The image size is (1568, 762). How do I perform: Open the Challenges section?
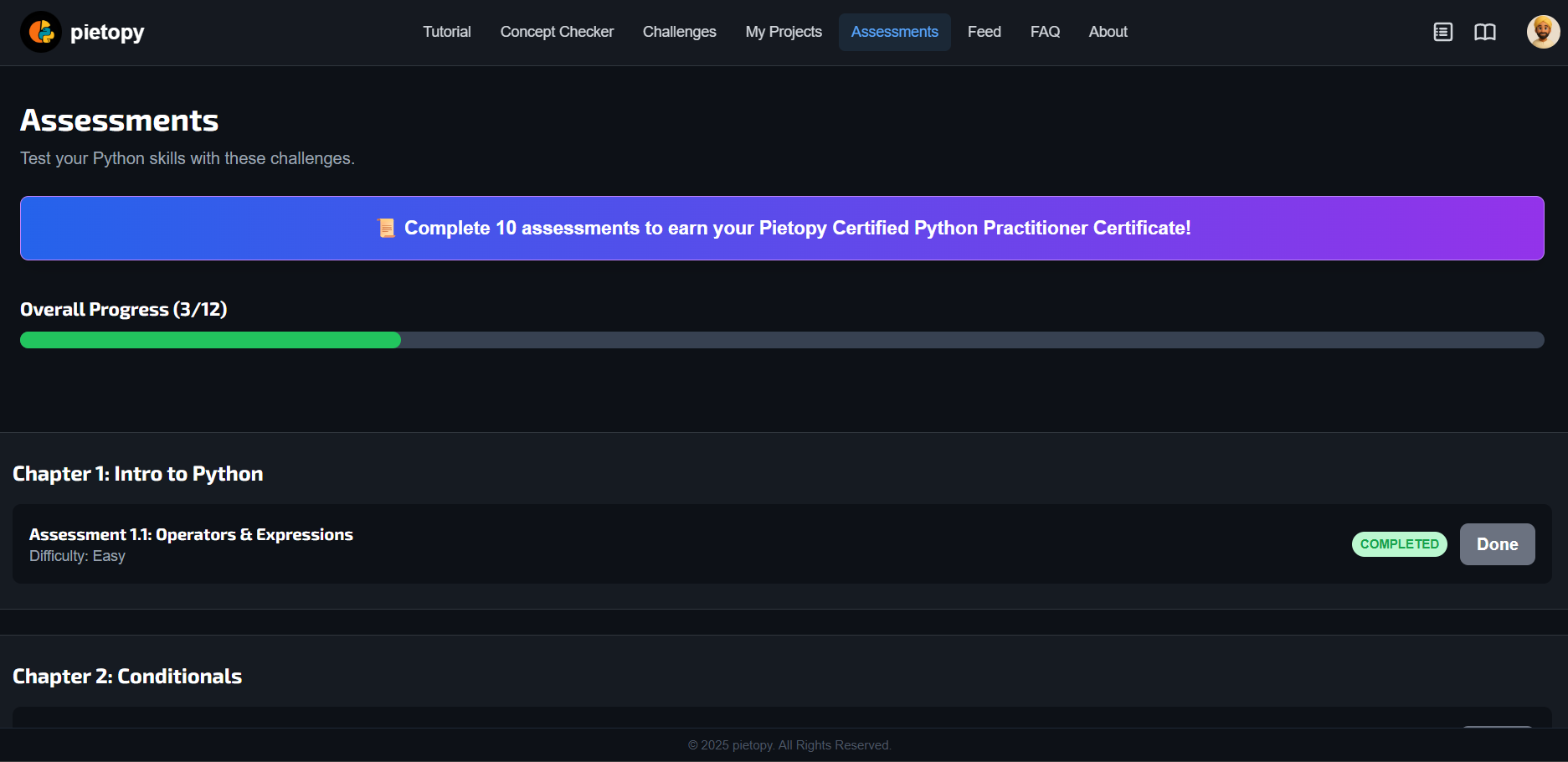pyautogui.click(x=679, y=32)
